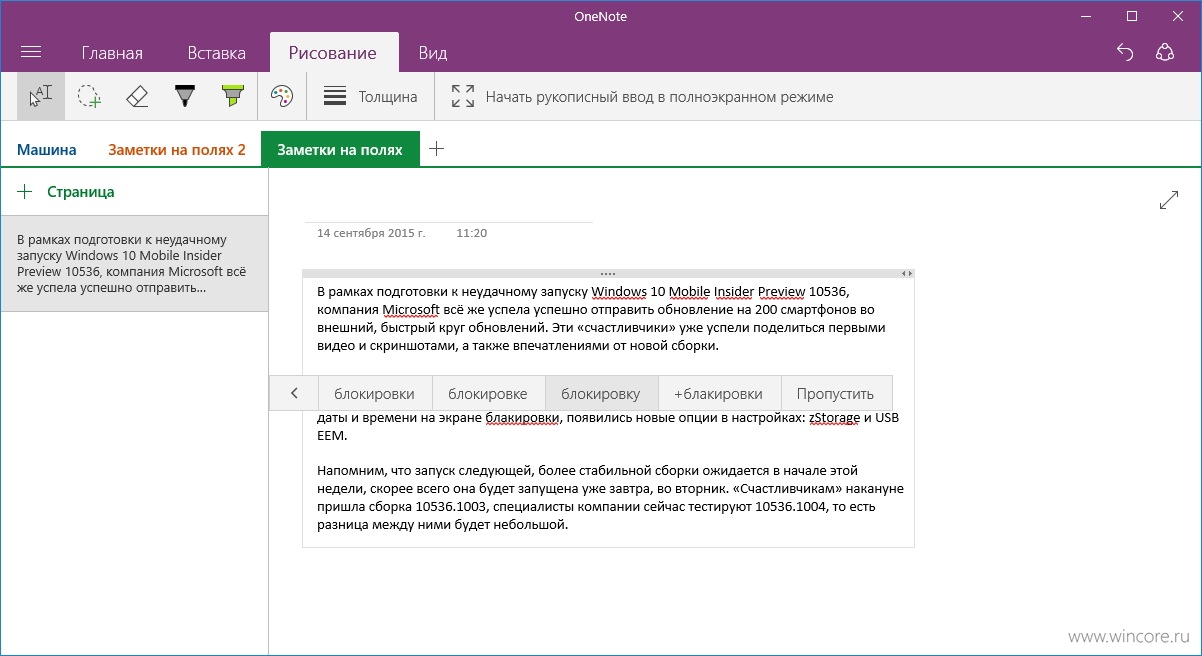Viewport: 1202px width, 656px height.
Task: Skip the spelling correction with Пропустить
Action: click(x=836, y=393)
